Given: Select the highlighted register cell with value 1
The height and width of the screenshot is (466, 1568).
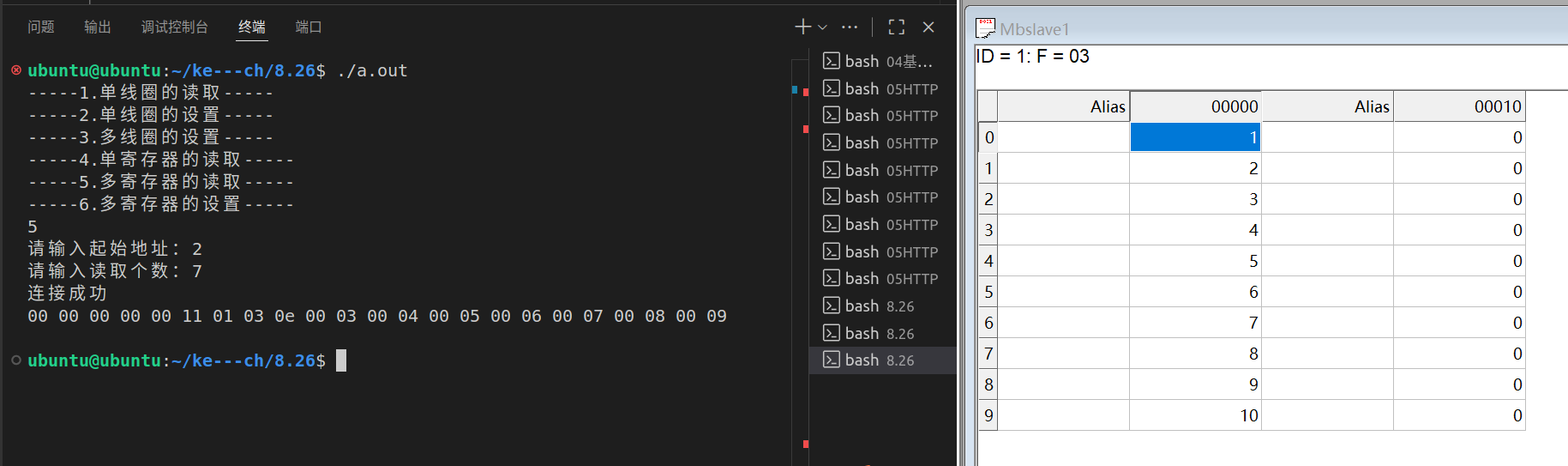Looking at the screenshot, I should (1195, 137).
